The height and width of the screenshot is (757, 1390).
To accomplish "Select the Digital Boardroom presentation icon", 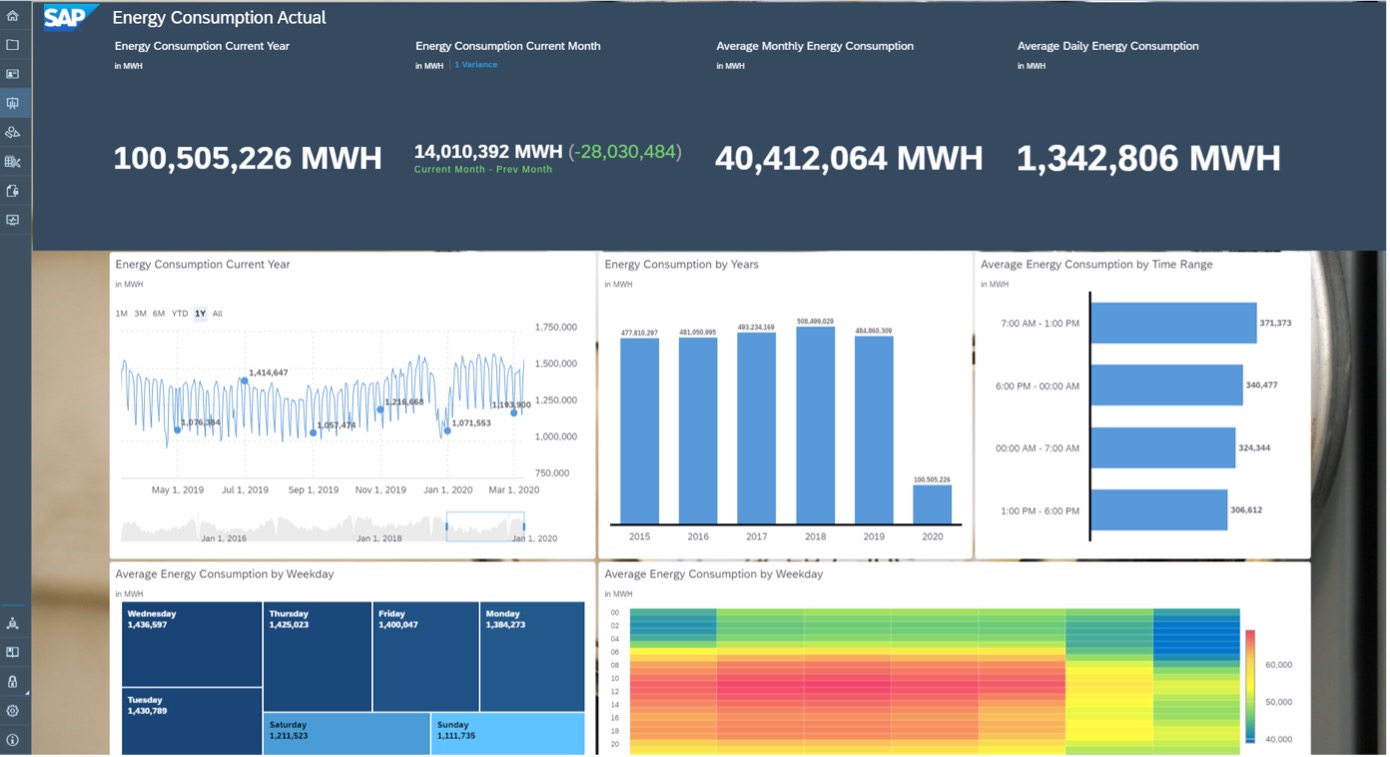I will (13, 103).
